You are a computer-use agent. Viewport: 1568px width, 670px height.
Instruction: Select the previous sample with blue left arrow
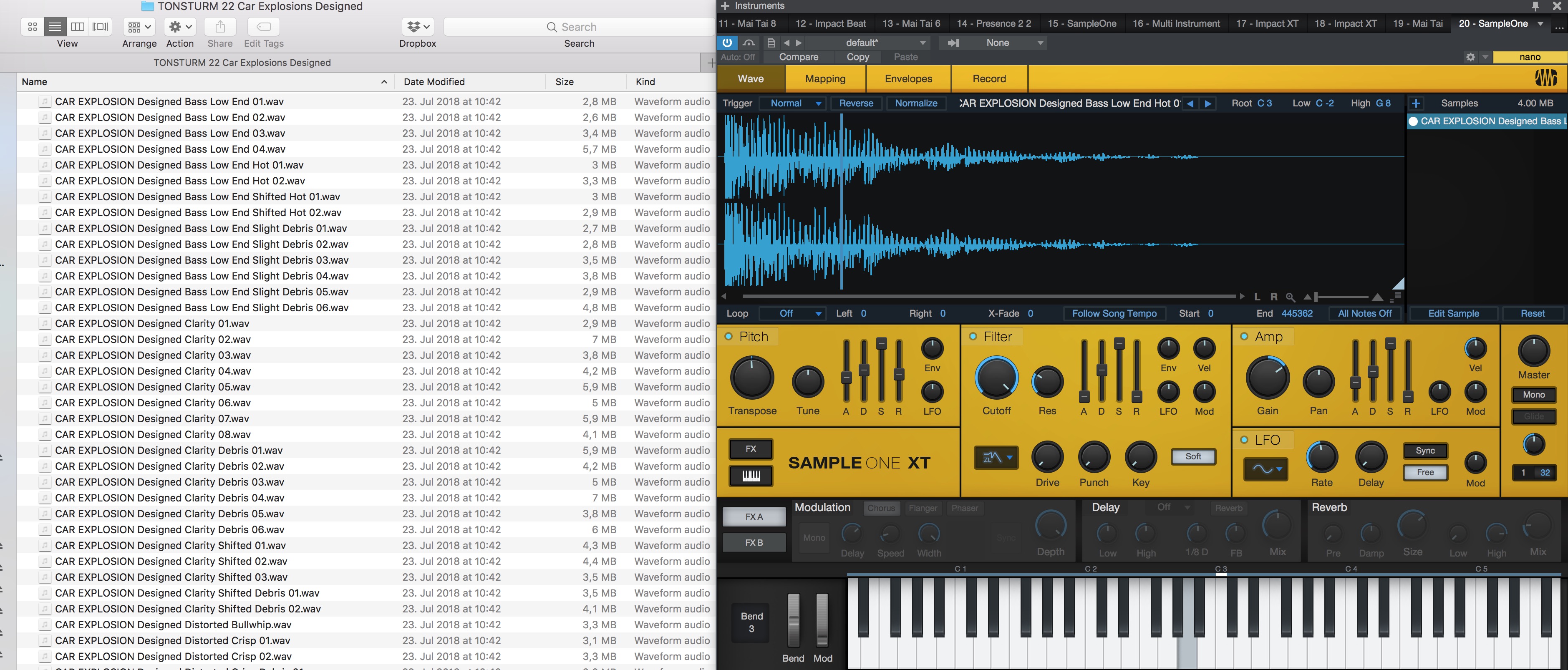[1190, 103]
